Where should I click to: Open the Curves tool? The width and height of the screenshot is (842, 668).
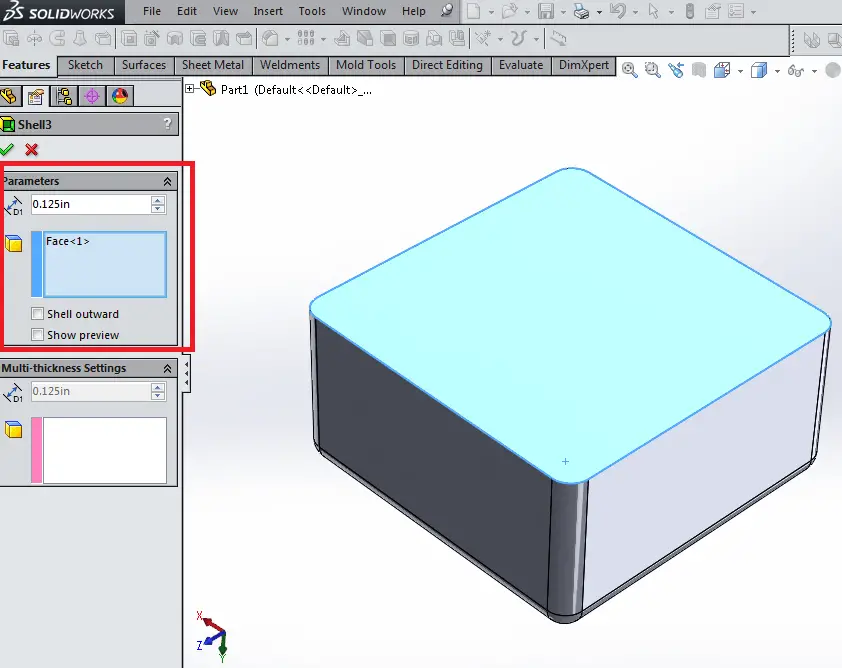(x=519, y=39)
